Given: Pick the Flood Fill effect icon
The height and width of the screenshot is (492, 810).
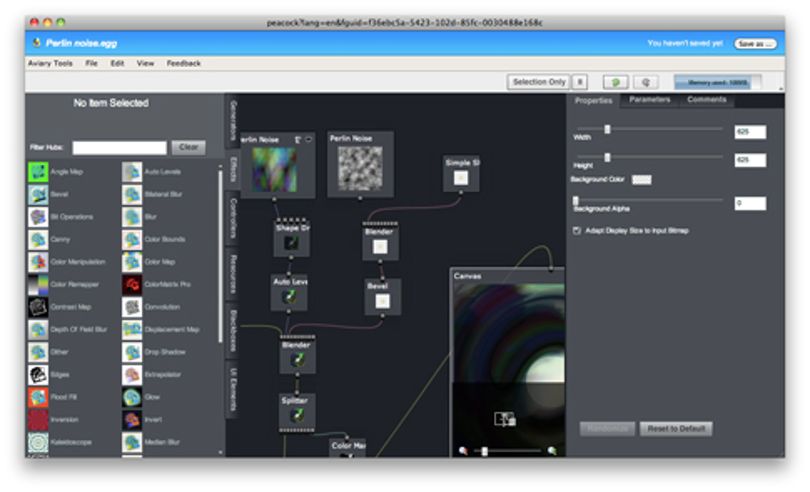Looking at the screenshot, I should click(38, 397).
